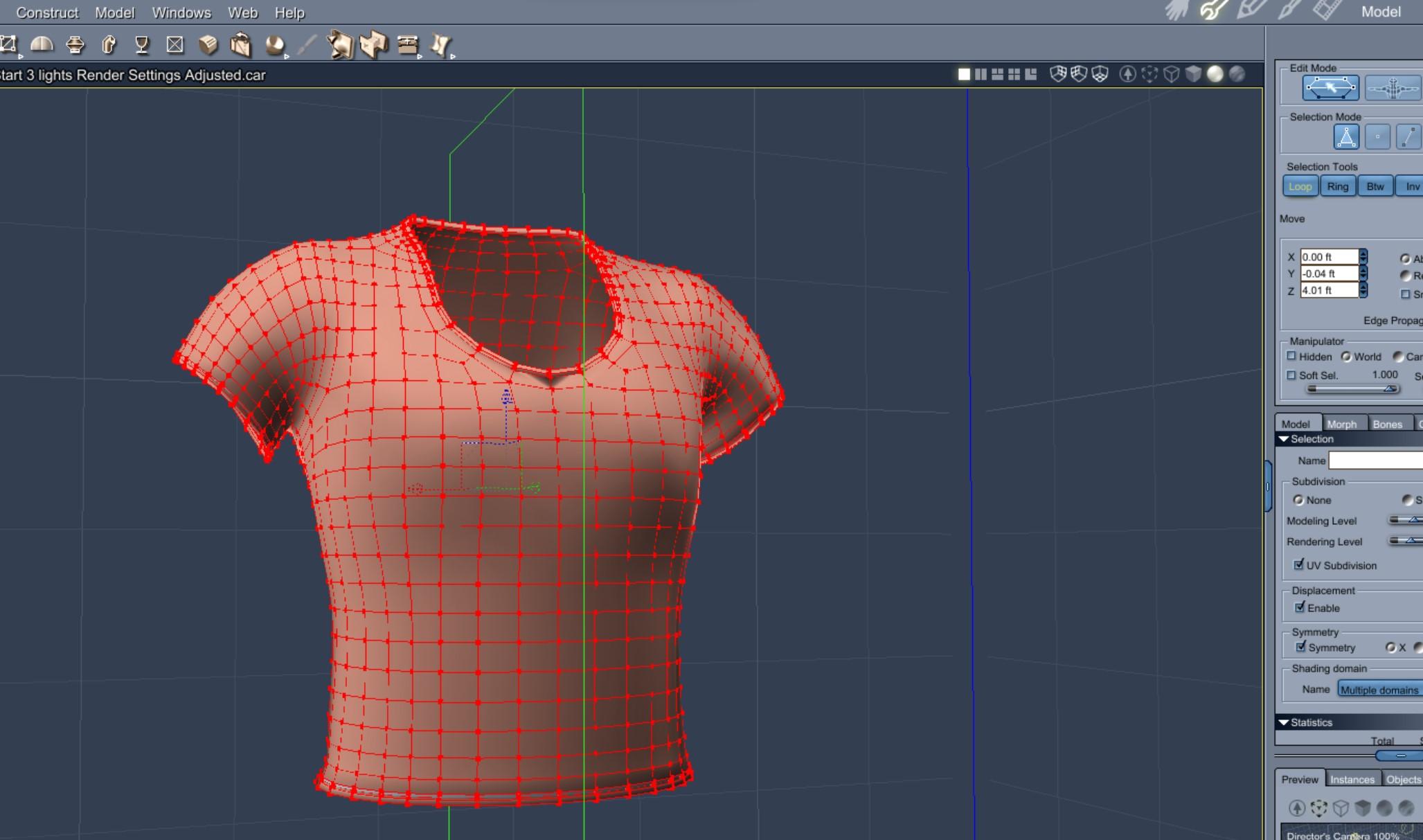Screen dimensions: 1423x840
Task: Open the Render room film icon
Action: coord(1326,10)
